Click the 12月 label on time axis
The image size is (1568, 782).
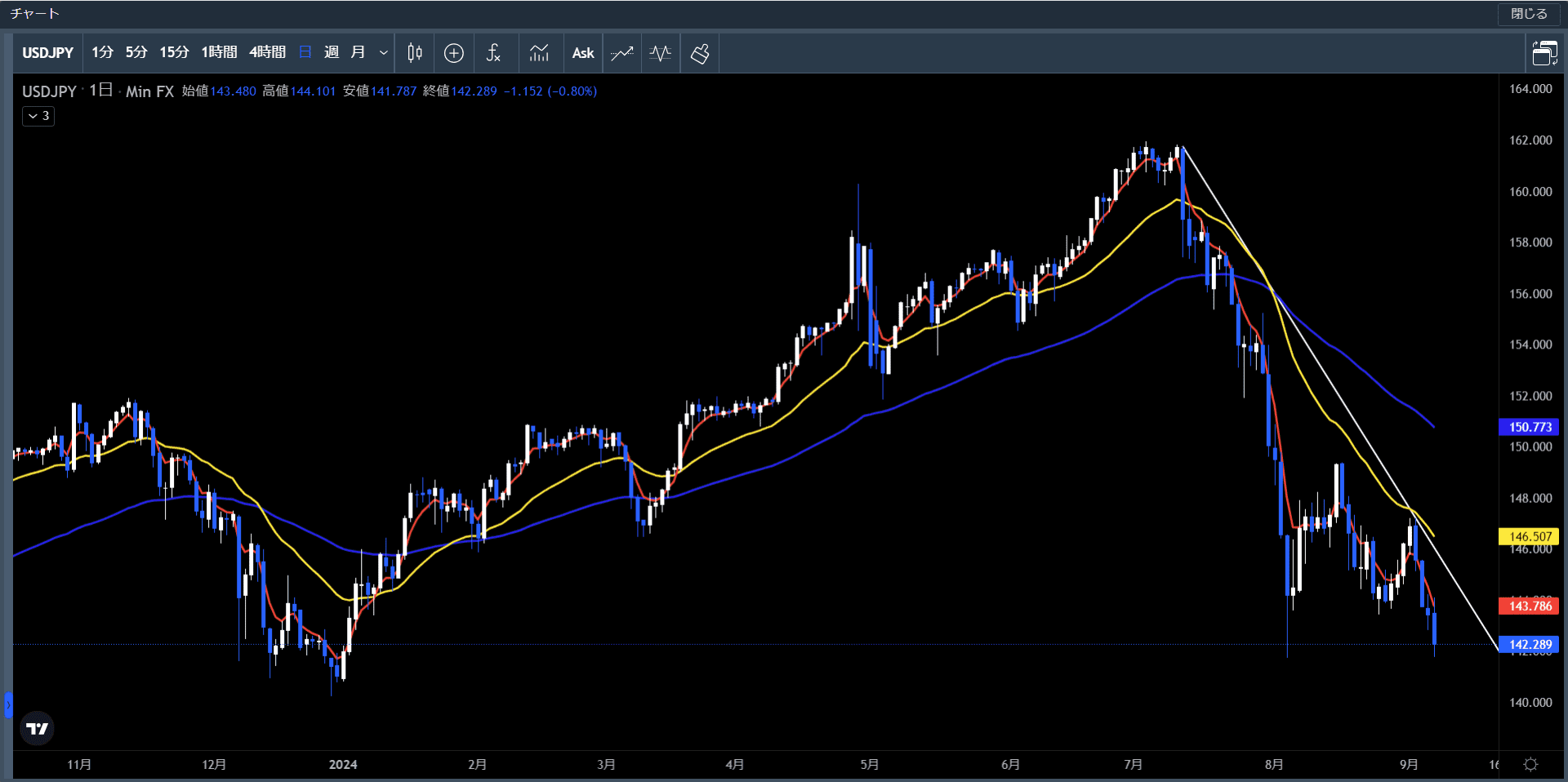click(214, 765)
